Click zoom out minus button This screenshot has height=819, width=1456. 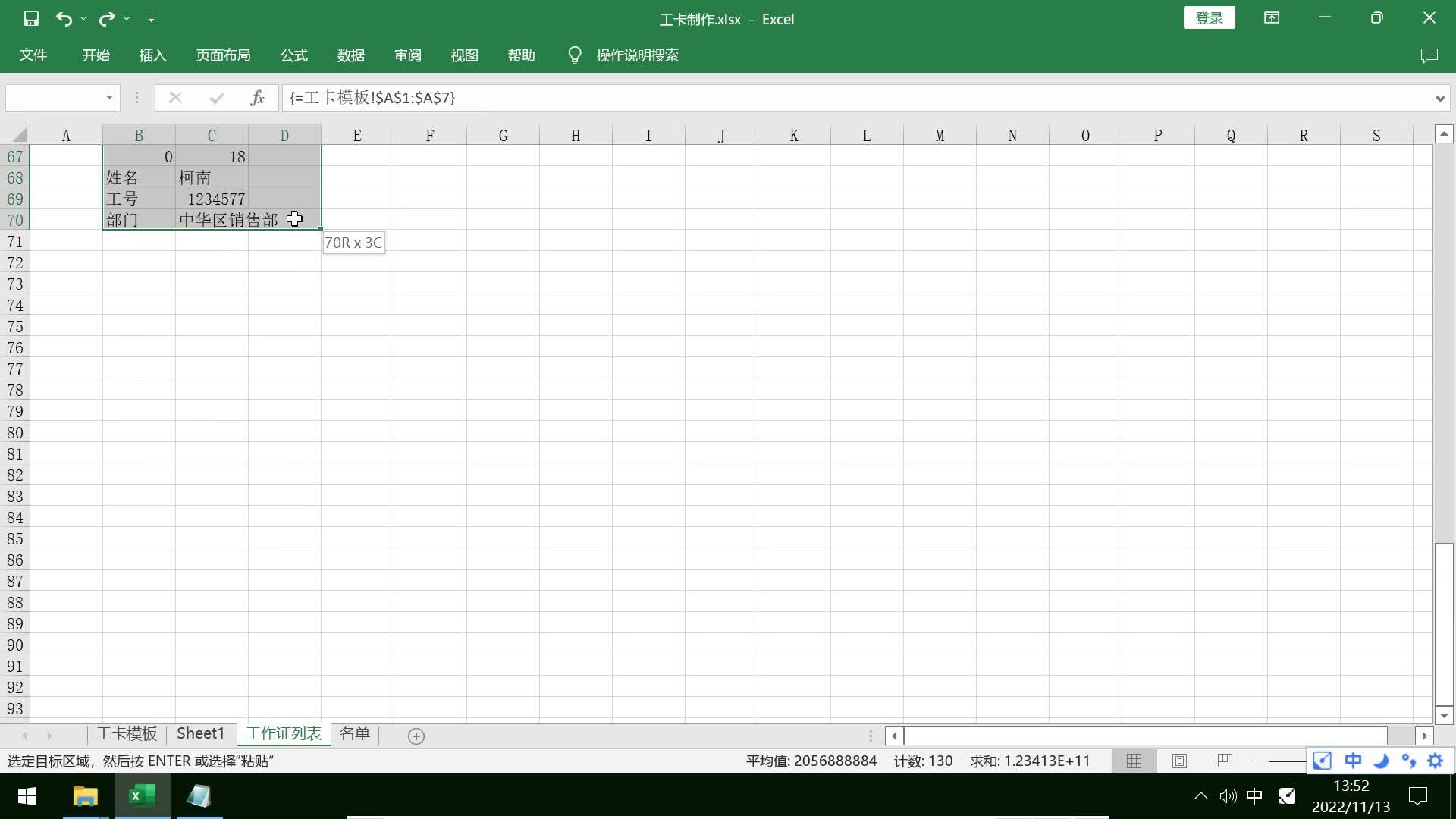point(1259,761)
